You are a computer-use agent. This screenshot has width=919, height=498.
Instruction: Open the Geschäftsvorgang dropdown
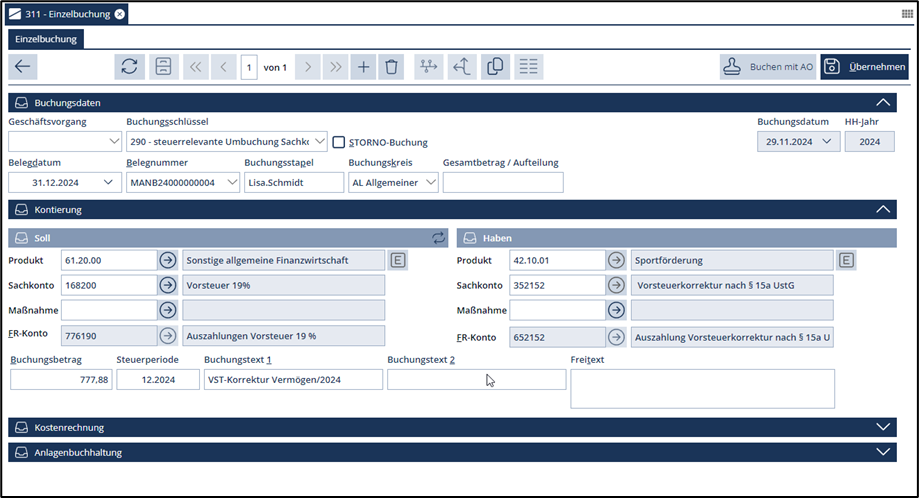pyautogui.click(x=65, y=142)
